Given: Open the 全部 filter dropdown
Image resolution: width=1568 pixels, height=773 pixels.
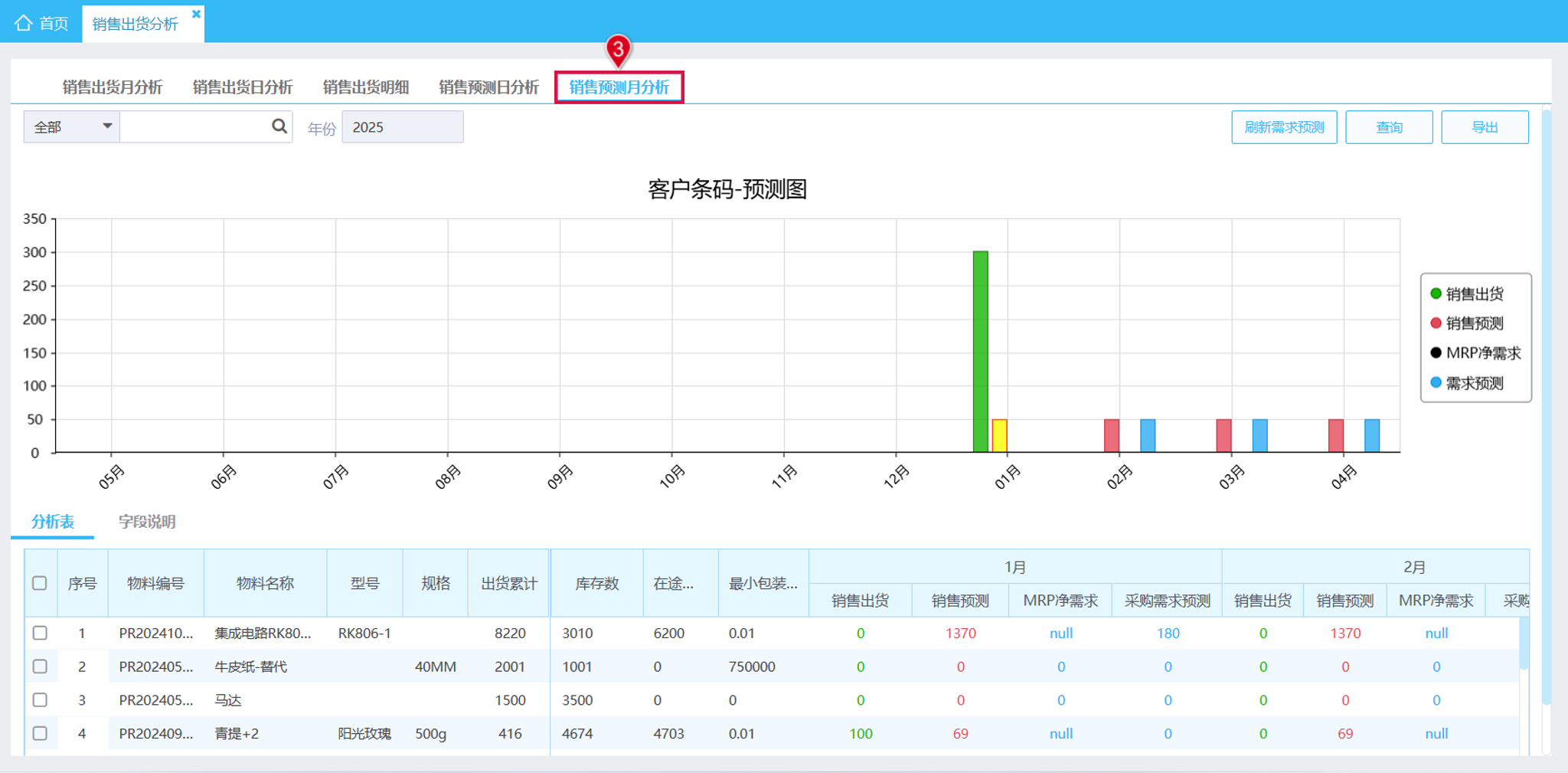Looking at the screenshot, I should pyautogui.click(x=72, y=126).
